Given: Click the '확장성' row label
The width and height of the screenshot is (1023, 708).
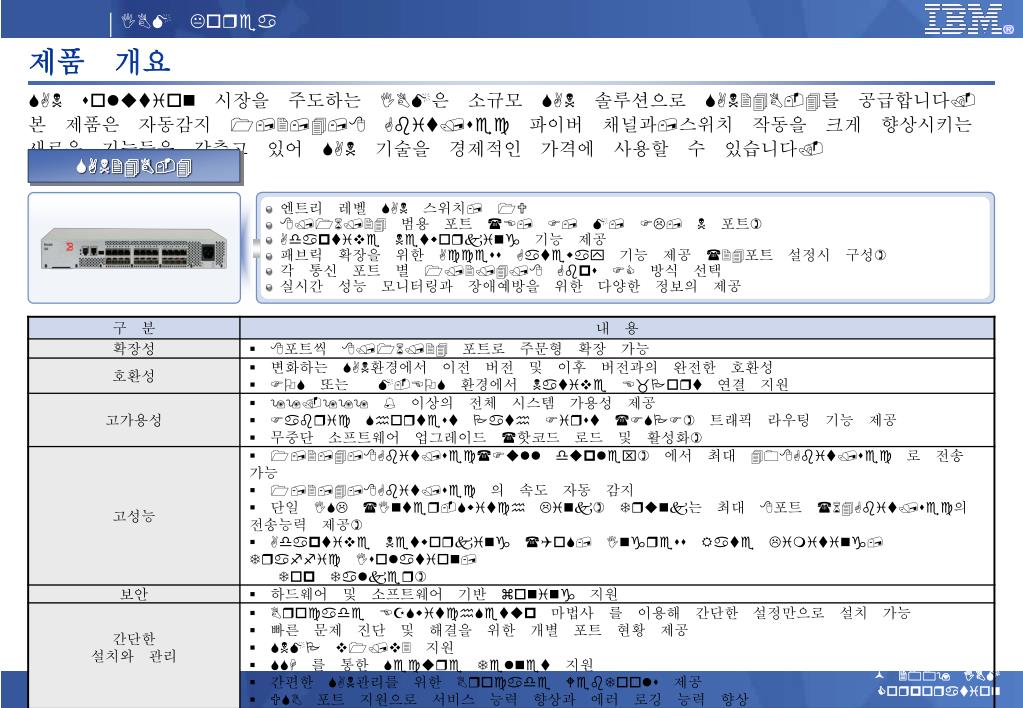Looking at the screenshot, I should point(134,348).
